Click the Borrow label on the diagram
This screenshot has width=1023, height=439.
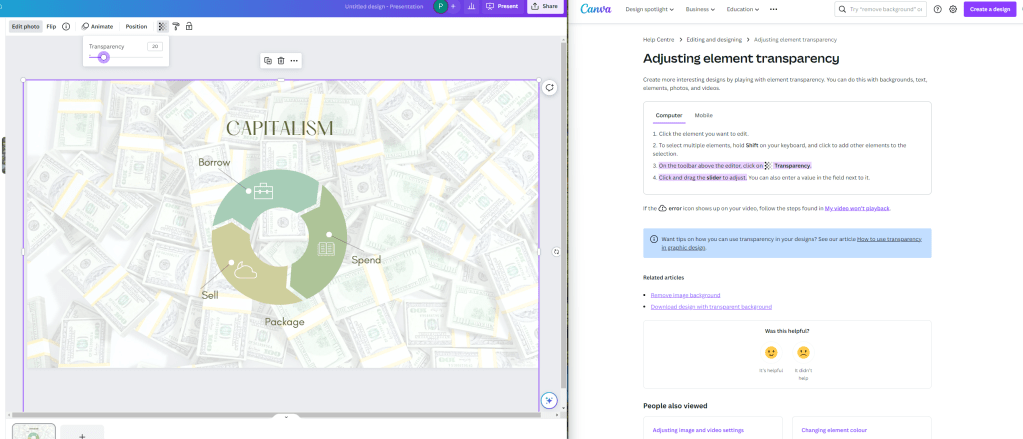click(214, 162)
